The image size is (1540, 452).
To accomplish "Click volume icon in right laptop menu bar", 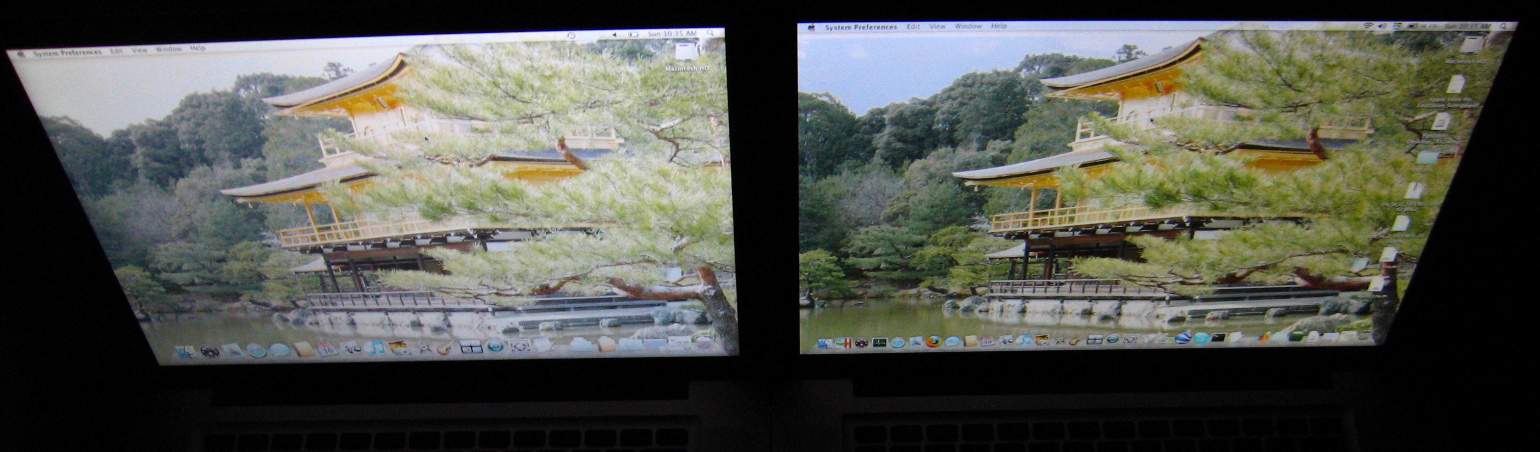I will coord(1382,25).
